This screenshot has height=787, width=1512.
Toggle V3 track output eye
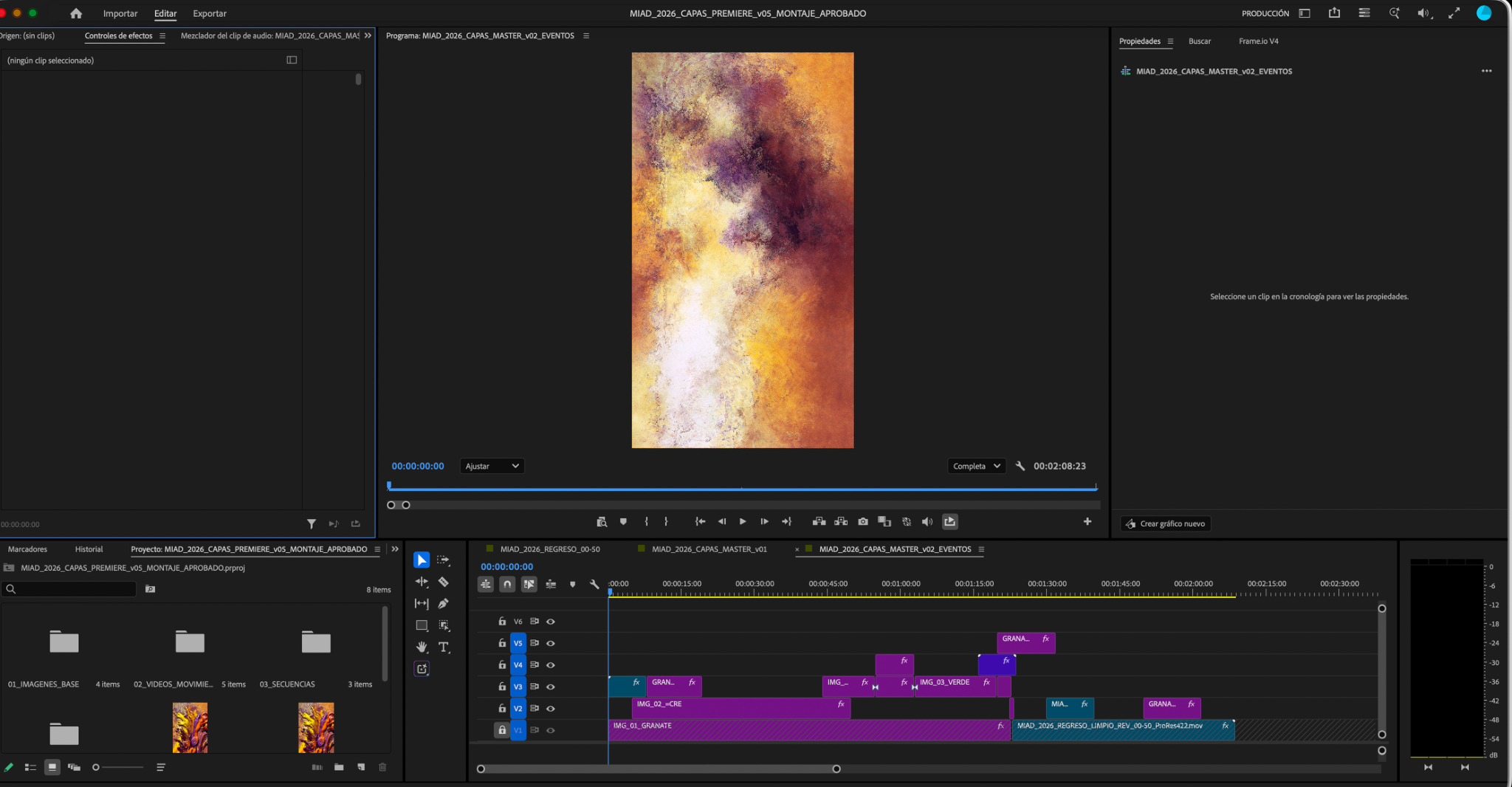pyautogui.click(x=551, y=687)
